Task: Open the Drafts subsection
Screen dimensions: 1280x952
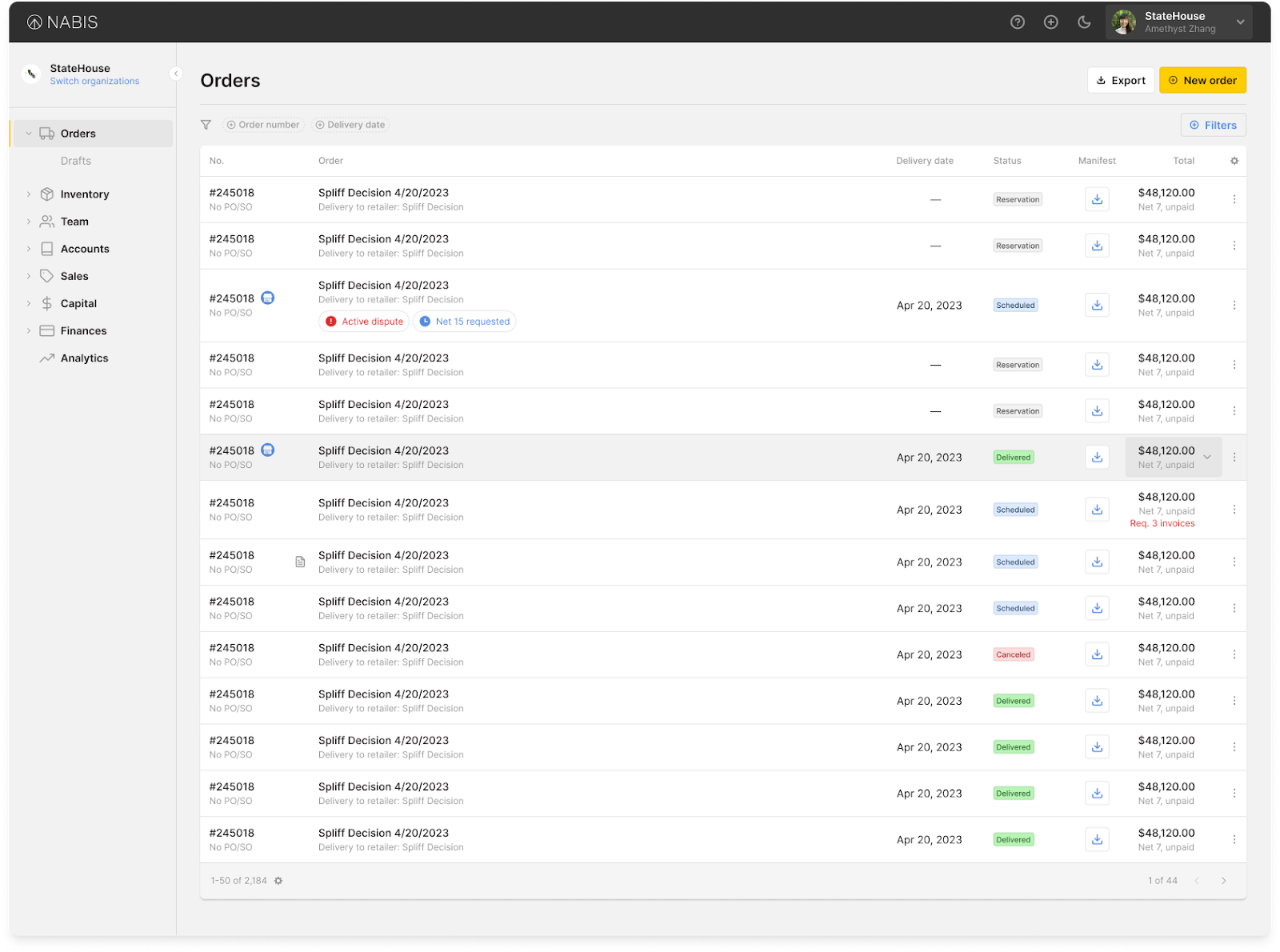Action: [76, 161]
